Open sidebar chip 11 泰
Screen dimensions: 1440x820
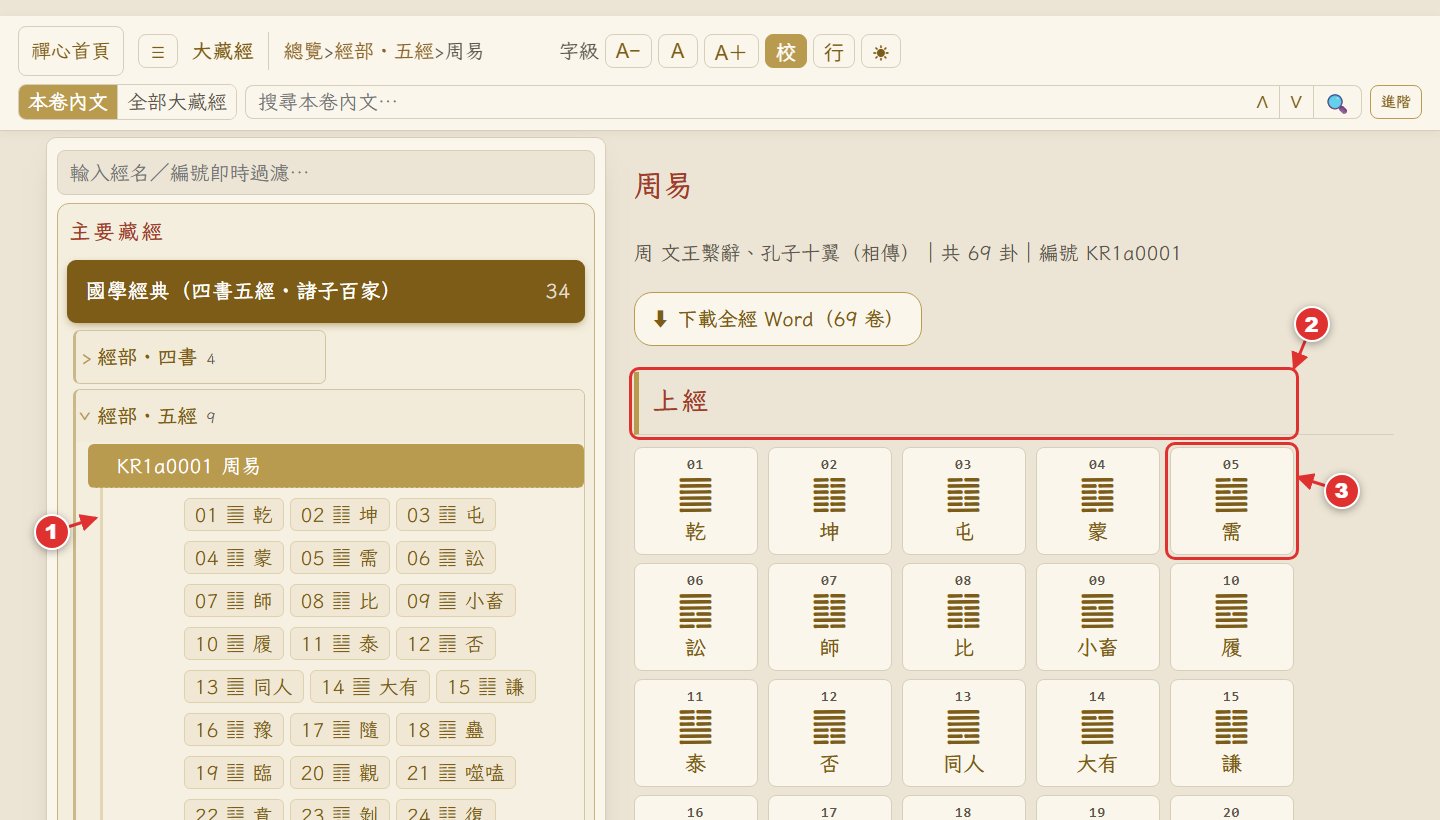[x=340, y=644]
